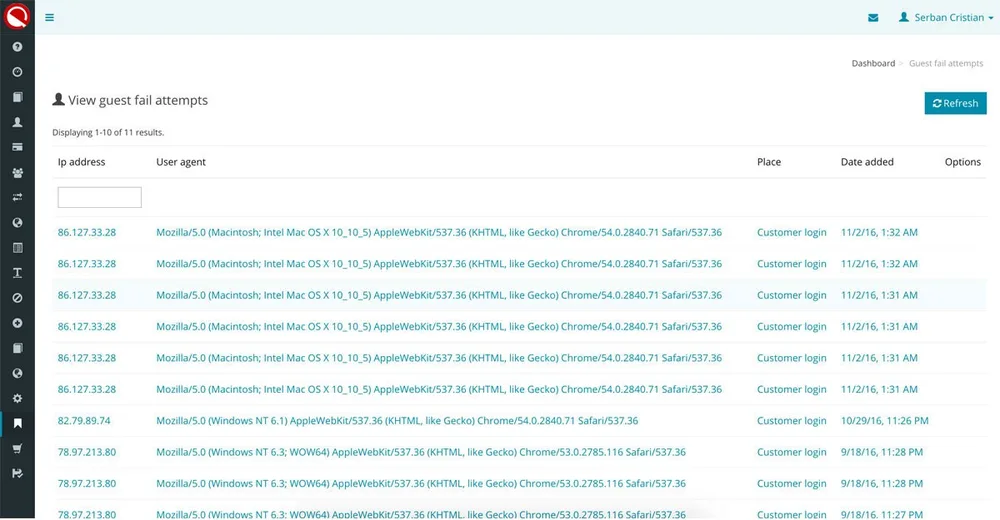Screen dimensions: 1000x520
Task: Select the active bookmark sidebar icon
Action: tap(17, 423)
